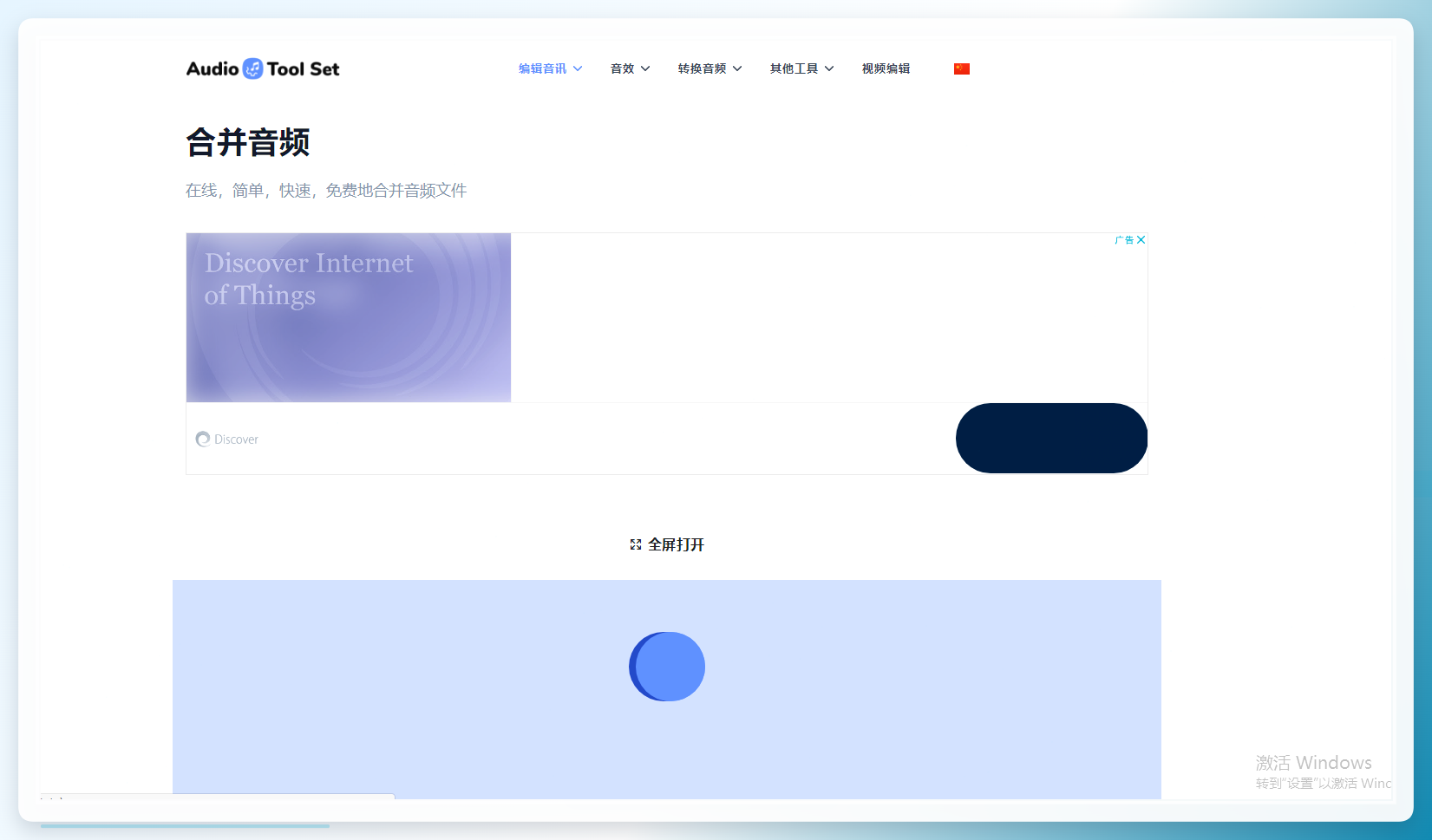Click the fullscreen expand arrows icon
Screen dimensions: 1432x840
636,544
